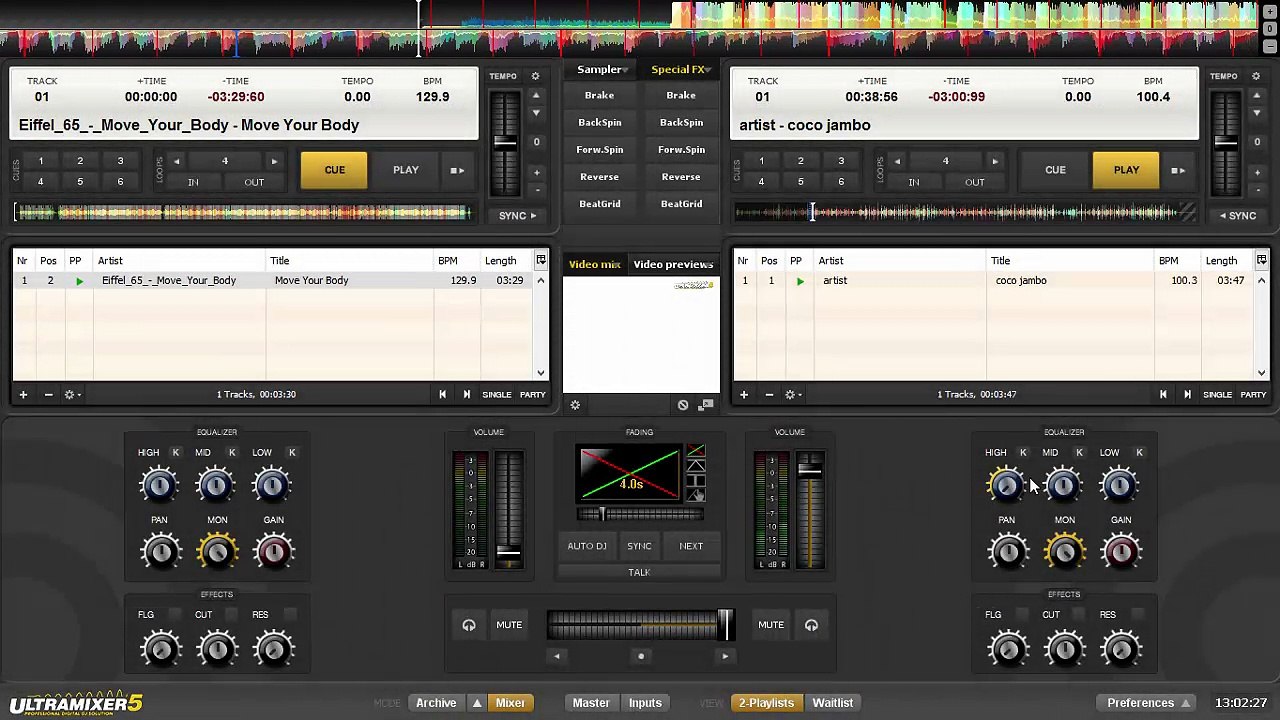
Task: Increase the left deck loop length
Action: coord(274,162)
